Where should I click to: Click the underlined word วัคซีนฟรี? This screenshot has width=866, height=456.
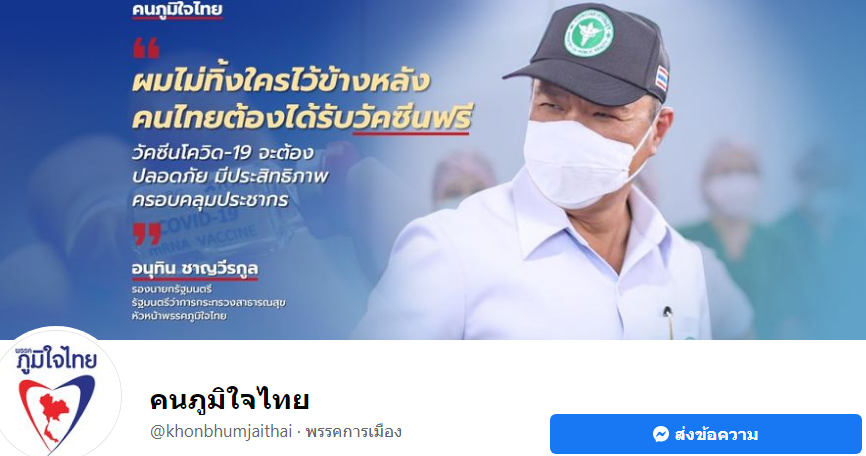(413, 118)
